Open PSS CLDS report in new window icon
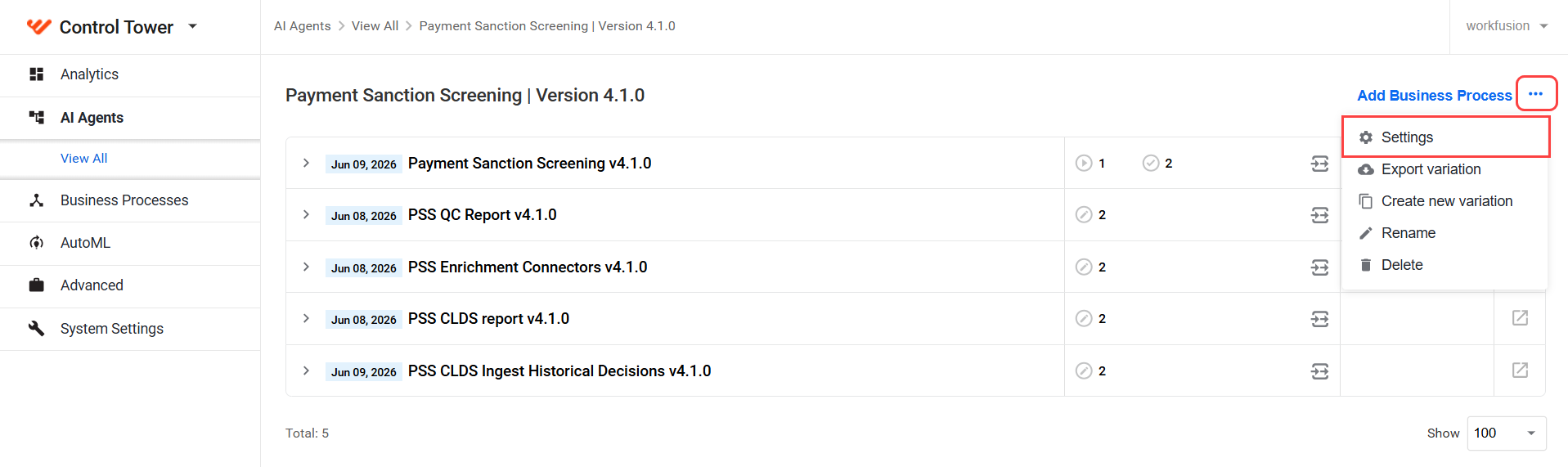1568x467 pixels. point(1520,318)
